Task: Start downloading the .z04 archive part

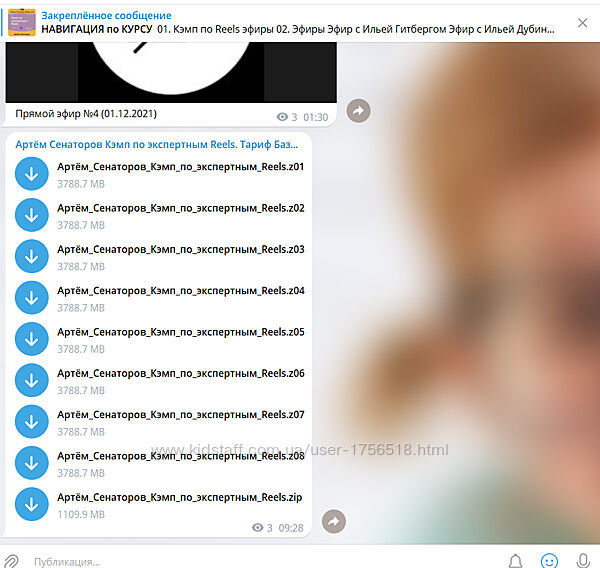Action: [x=32, y=298]
